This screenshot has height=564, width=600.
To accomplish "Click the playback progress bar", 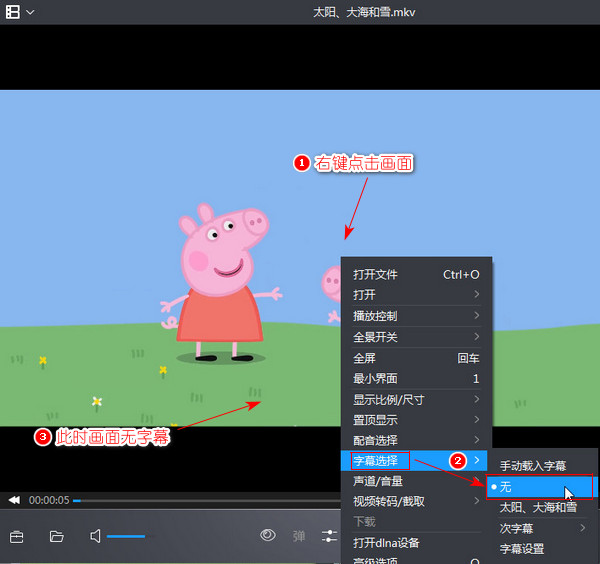I will (x=207, y=500).
